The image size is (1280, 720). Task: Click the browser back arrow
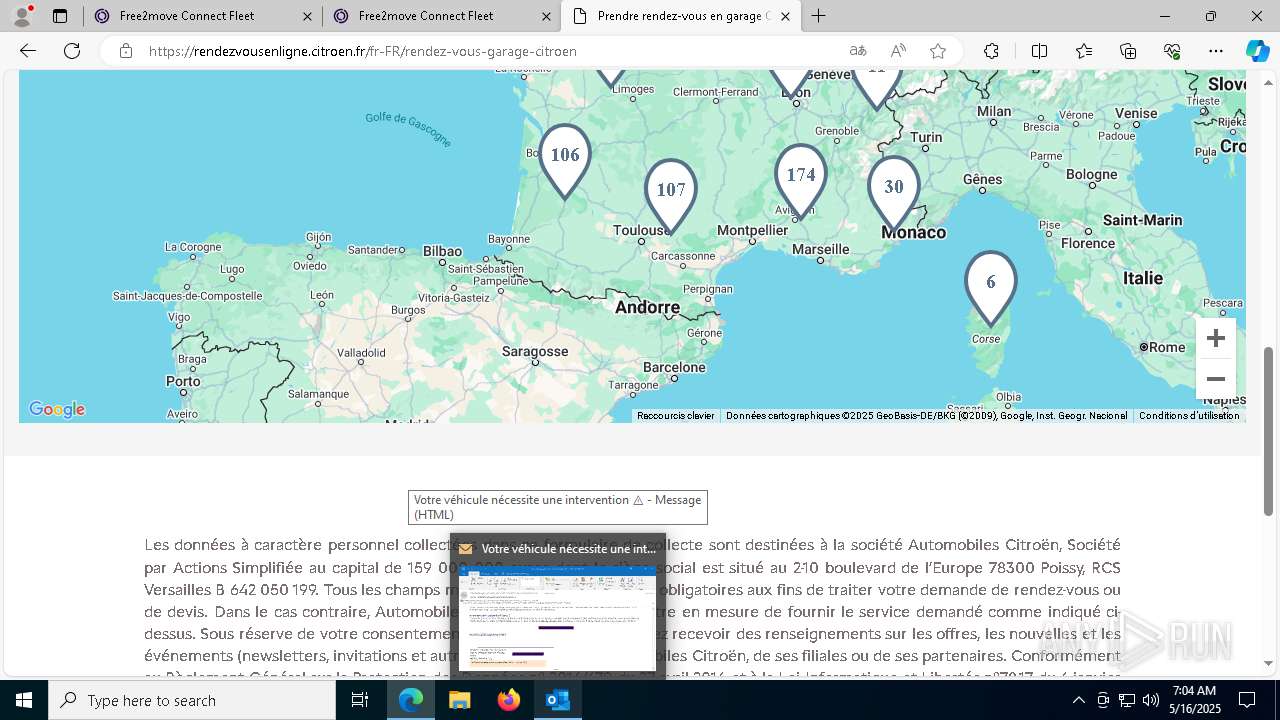tap(28, 51)
